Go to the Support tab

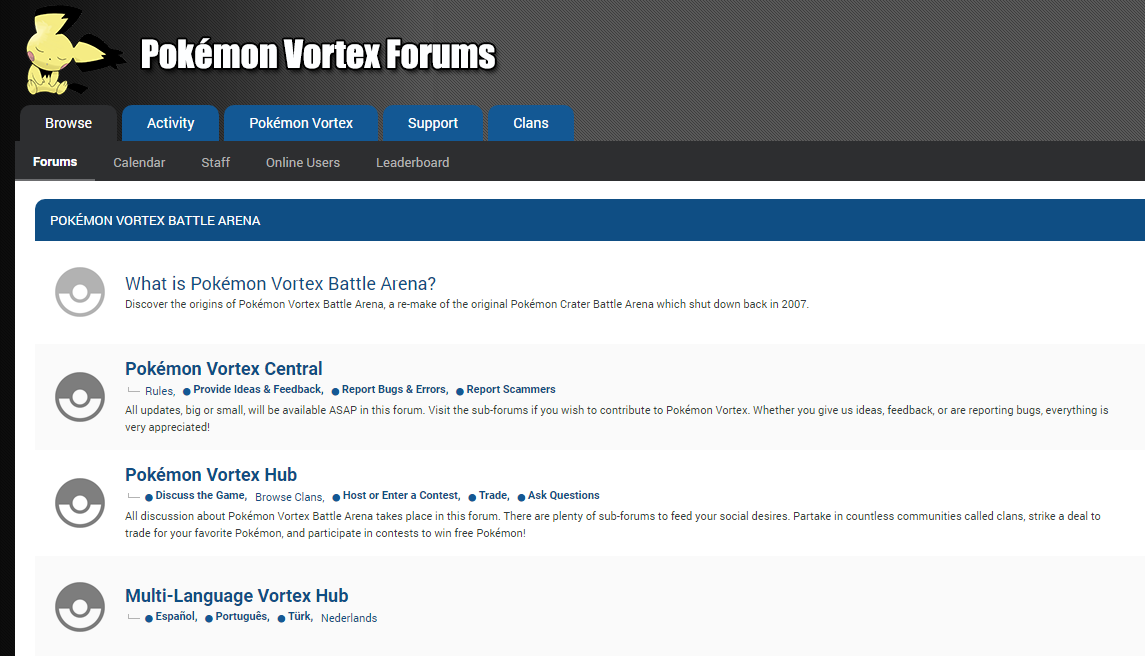(433, 123)
